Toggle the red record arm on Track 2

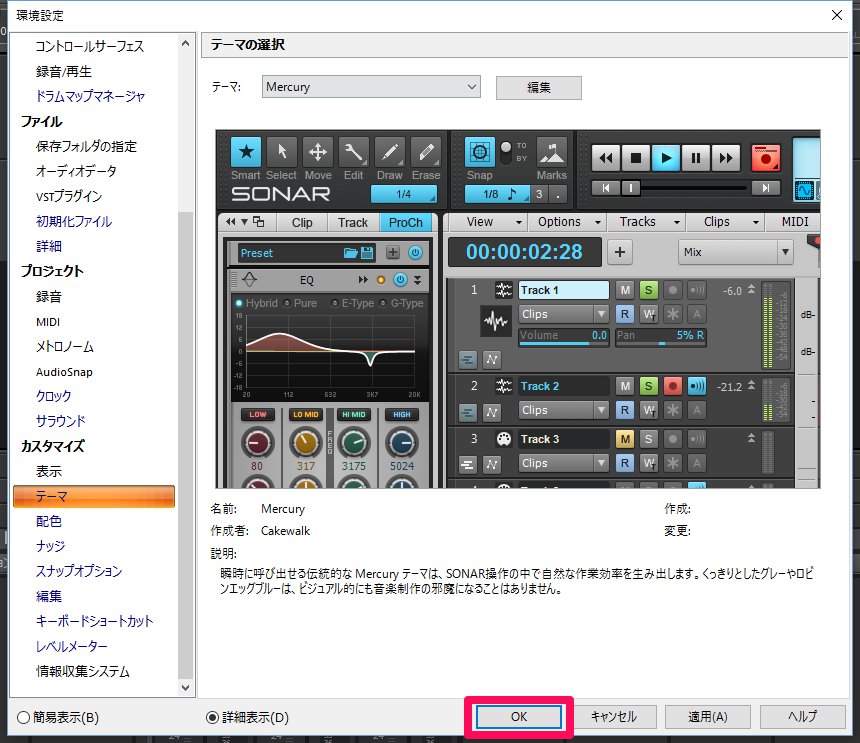tap(672, 386)
